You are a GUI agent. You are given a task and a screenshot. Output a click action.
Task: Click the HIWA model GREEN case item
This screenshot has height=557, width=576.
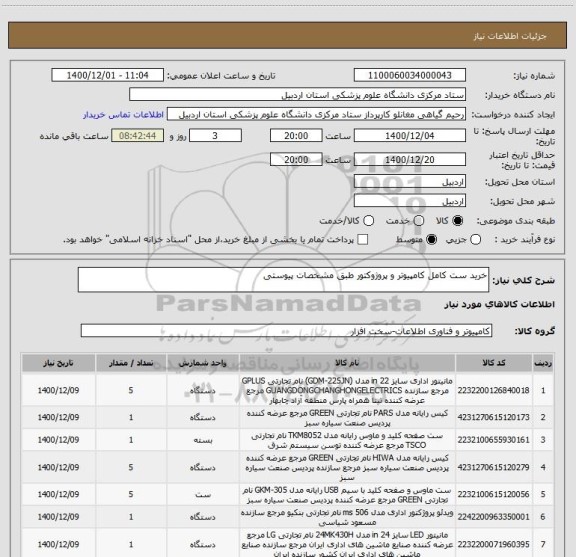(x=347, y=468)
